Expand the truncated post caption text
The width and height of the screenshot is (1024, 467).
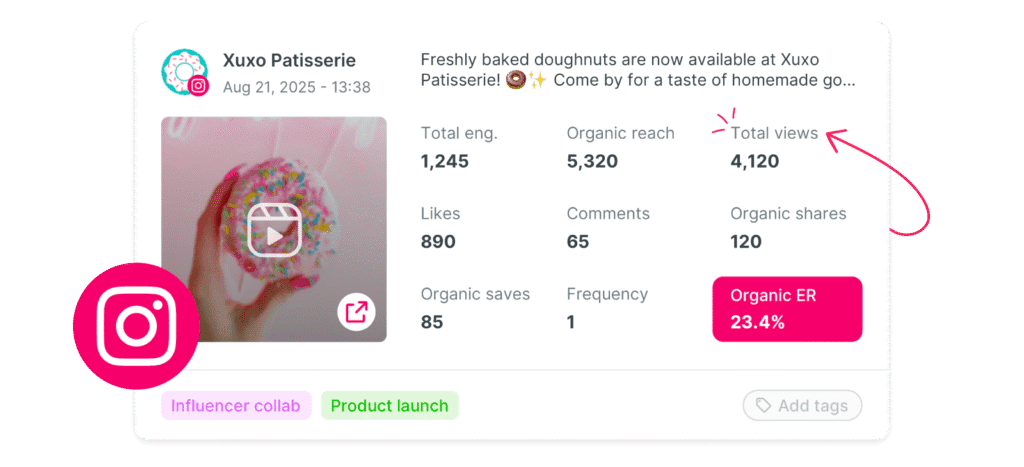638,71
